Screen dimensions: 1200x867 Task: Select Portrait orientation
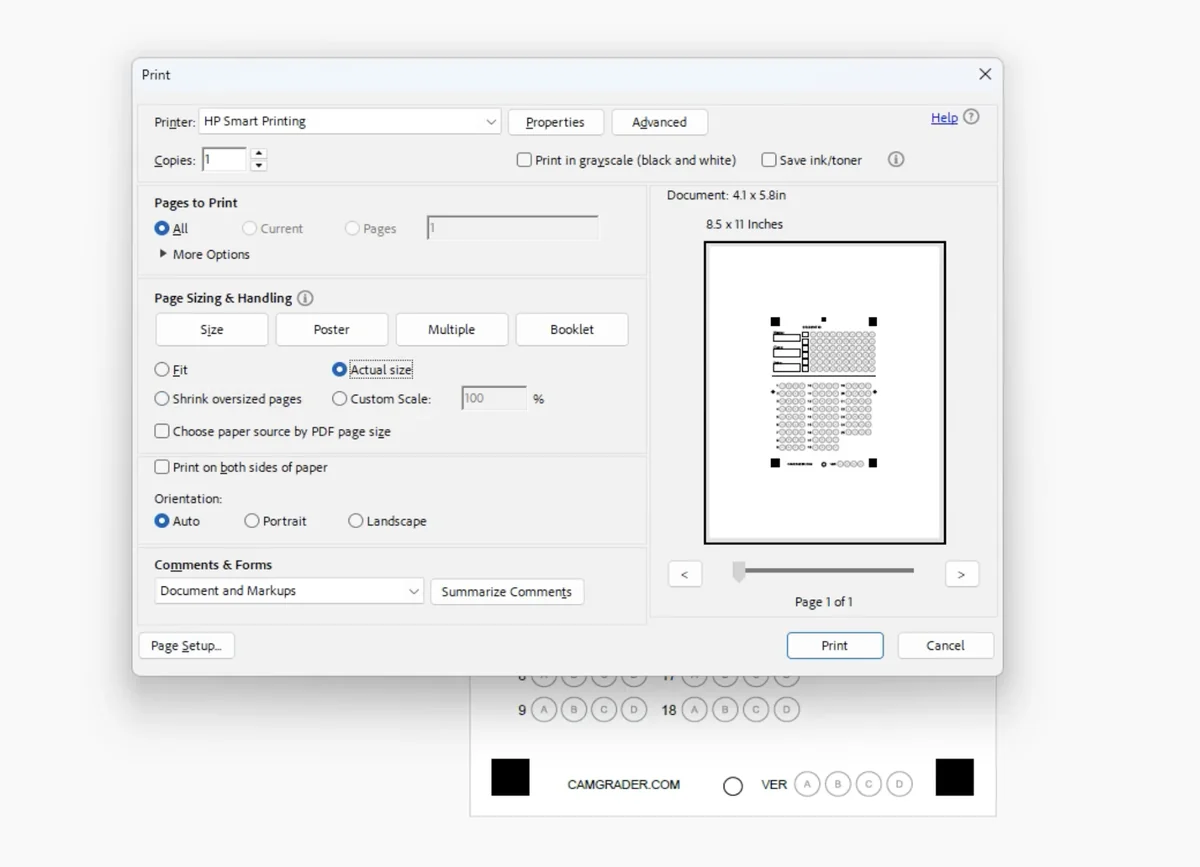point(252,521)
